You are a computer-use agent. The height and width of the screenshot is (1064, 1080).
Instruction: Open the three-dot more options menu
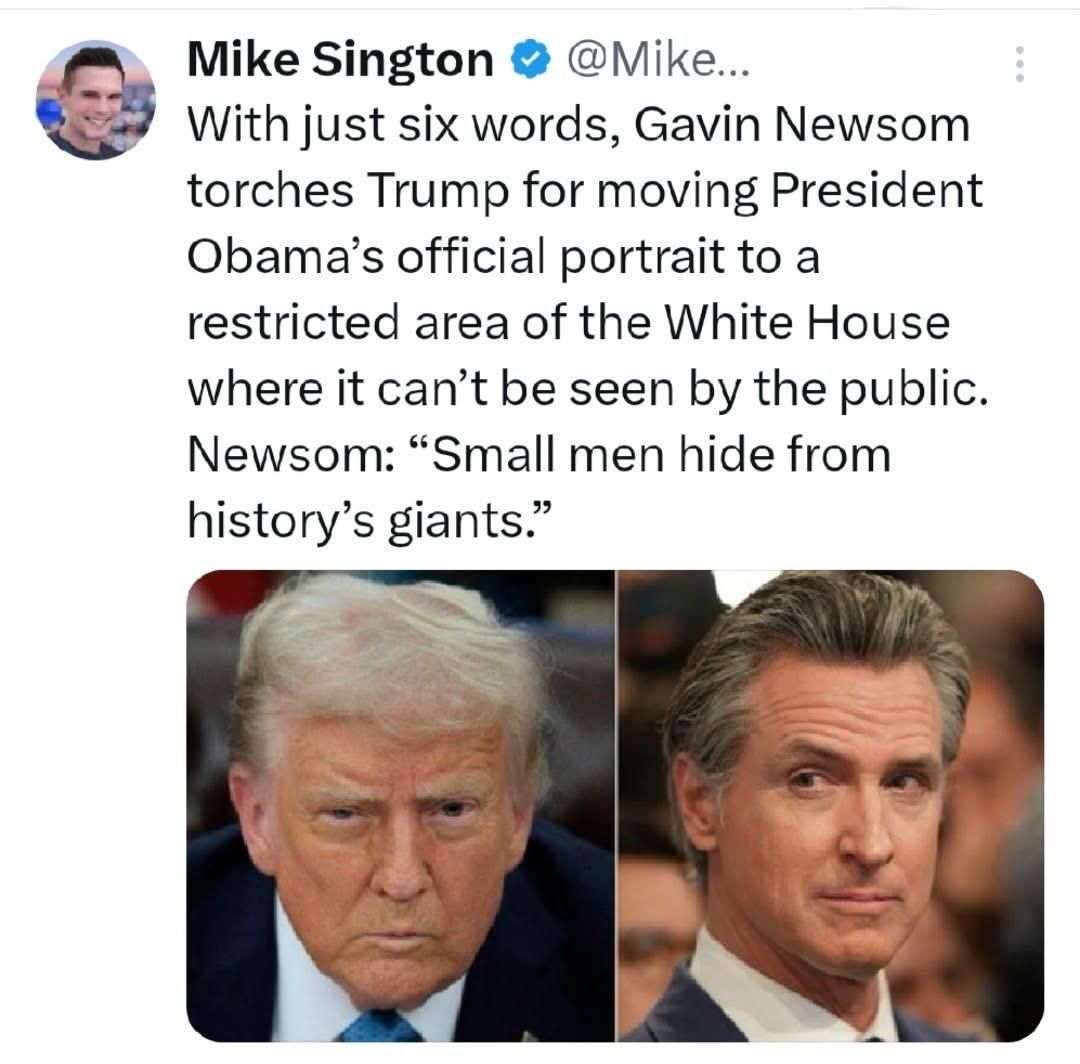click(x=1020, y=64)
